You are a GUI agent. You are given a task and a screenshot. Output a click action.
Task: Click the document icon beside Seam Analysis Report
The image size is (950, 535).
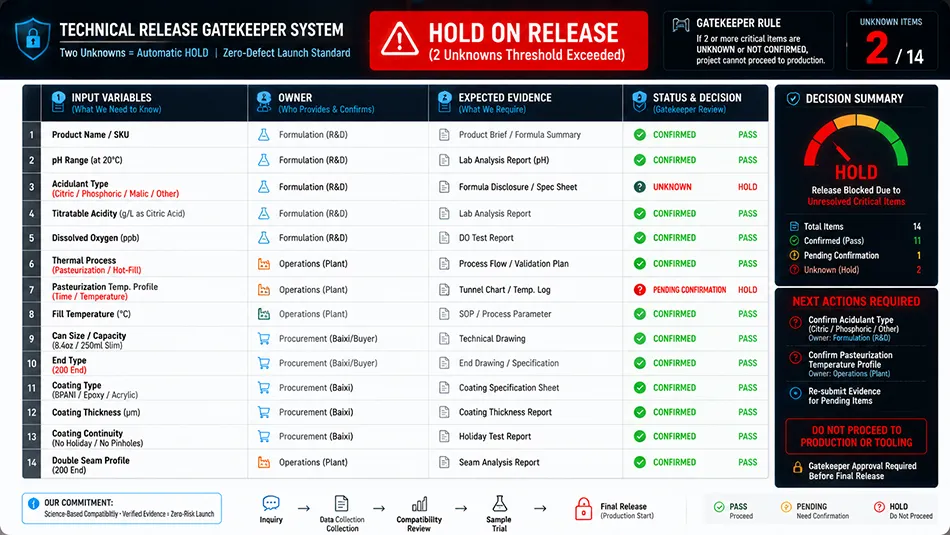(444, 462)
